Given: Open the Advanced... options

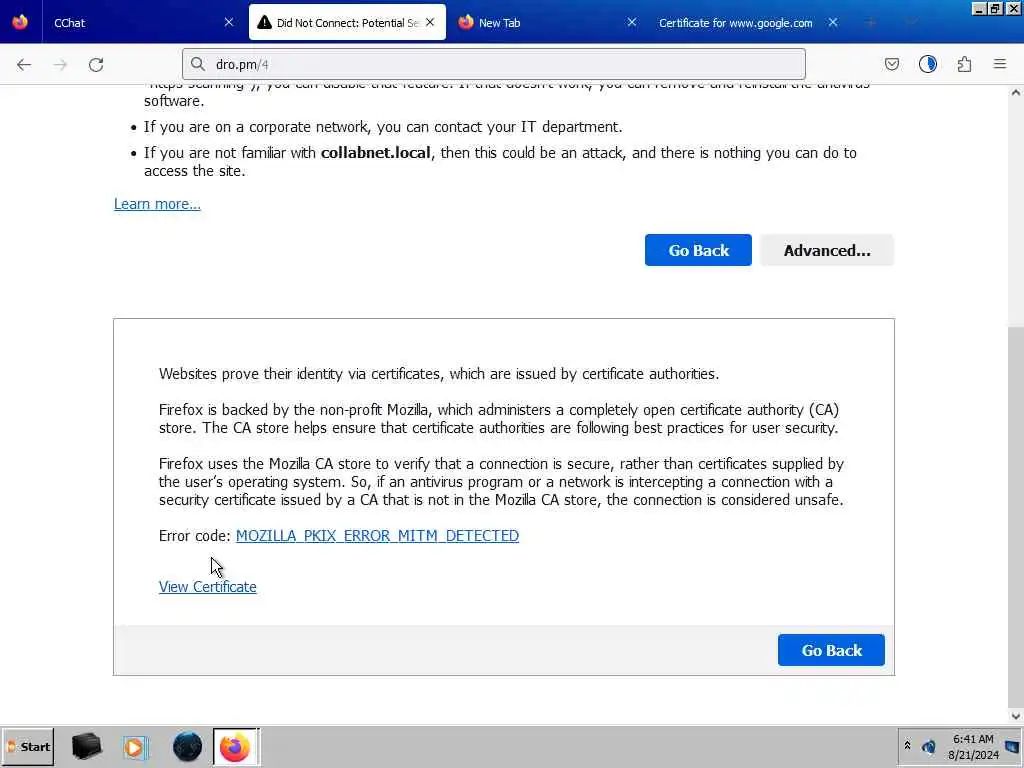Looking at the screenshot, I should (827, 250).
